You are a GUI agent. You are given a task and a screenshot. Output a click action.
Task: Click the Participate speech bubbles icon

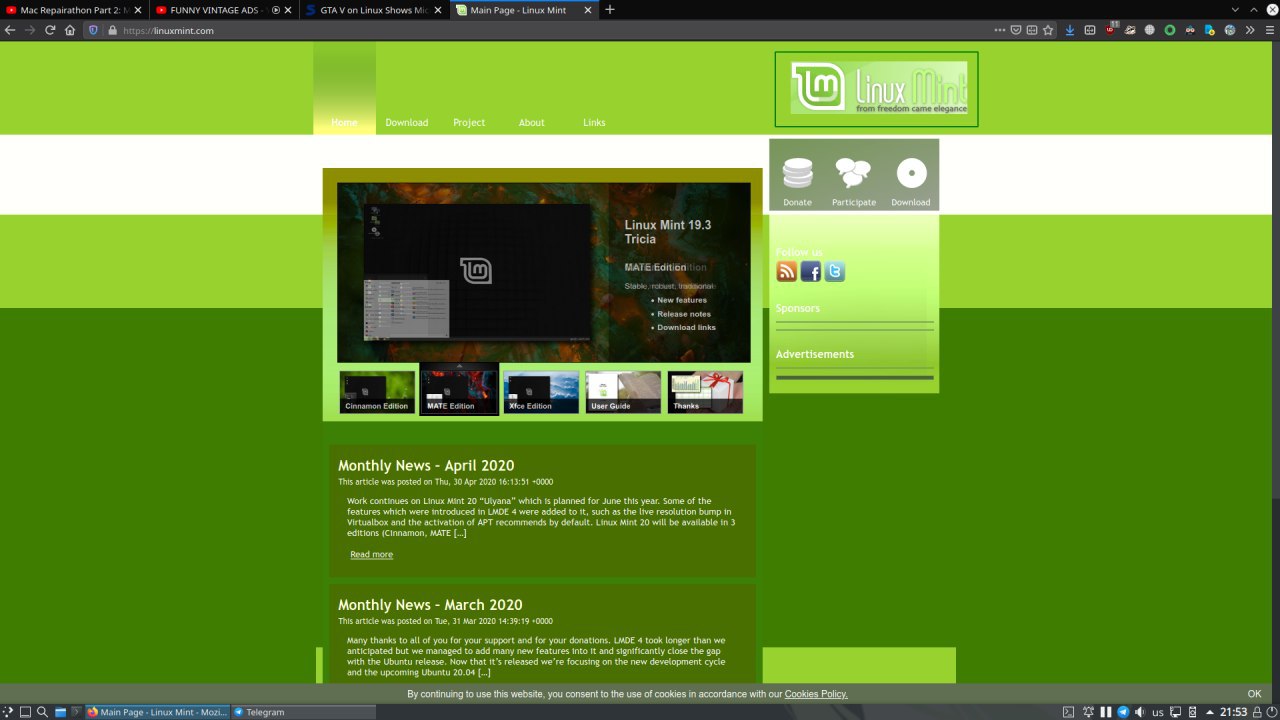point(853,174)
